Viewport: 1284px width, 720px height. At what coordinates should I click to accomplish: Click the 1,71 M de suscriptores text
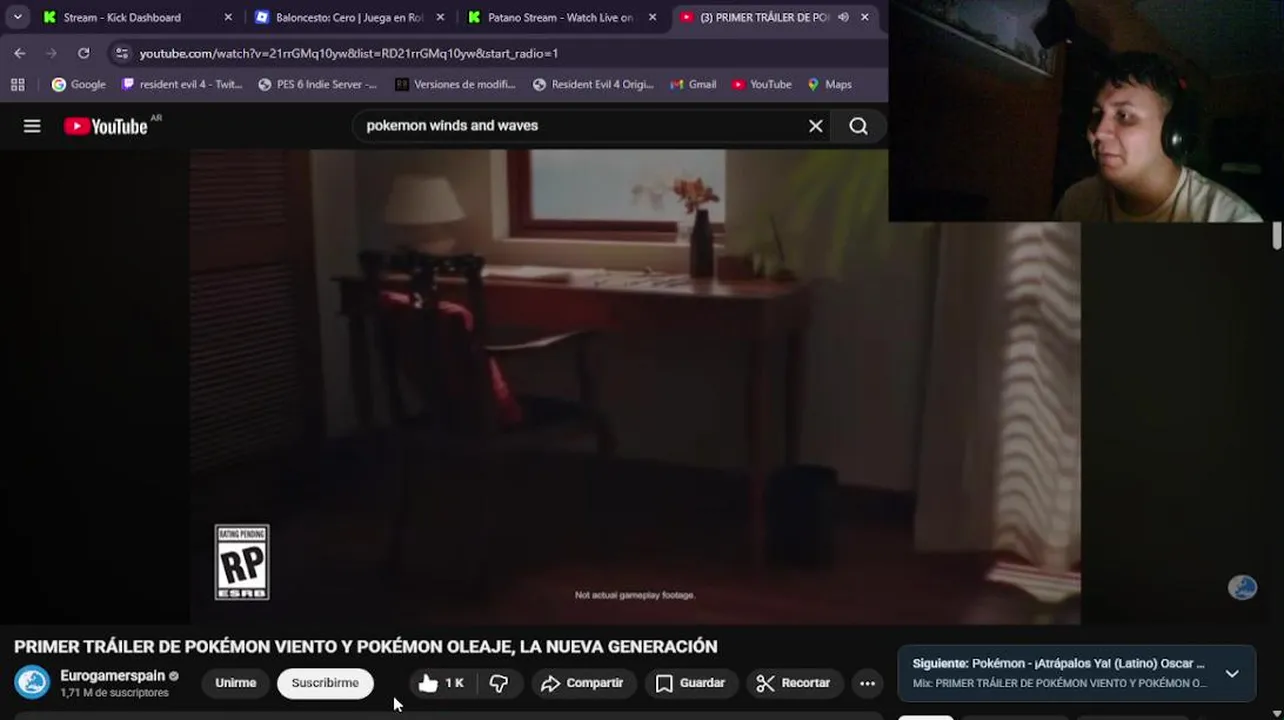click(x=114, y=693)
